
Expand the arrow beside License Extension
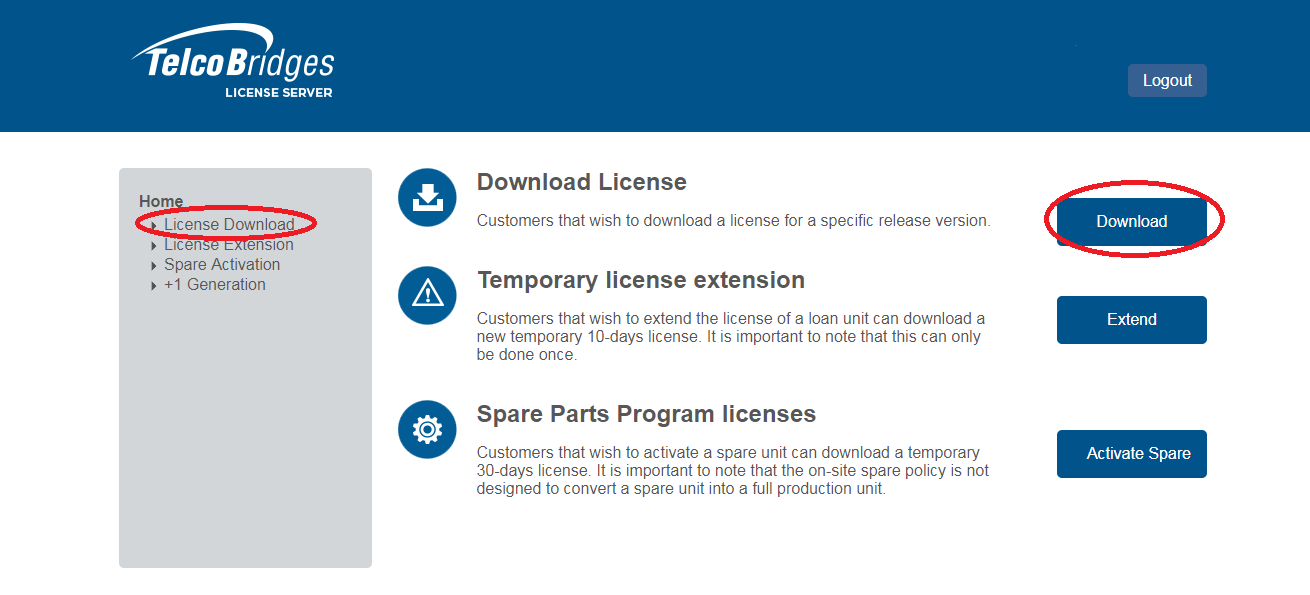coord(154,246)
